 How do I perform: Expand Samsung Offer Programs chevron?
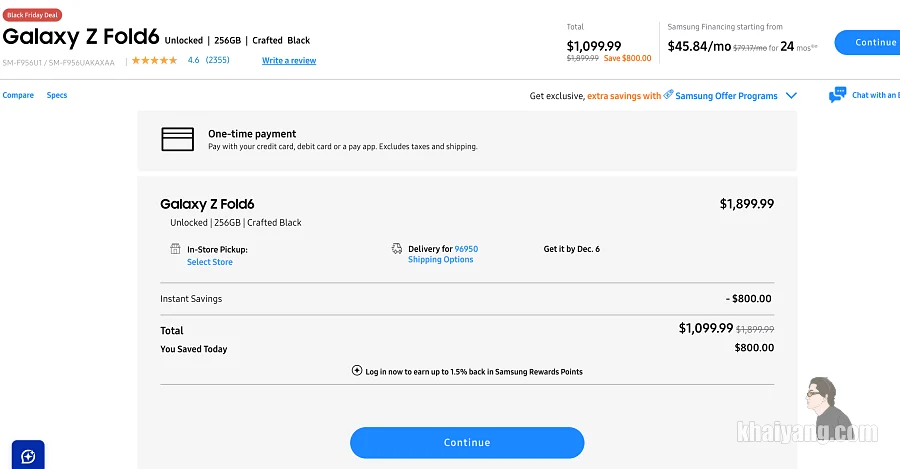791,96
